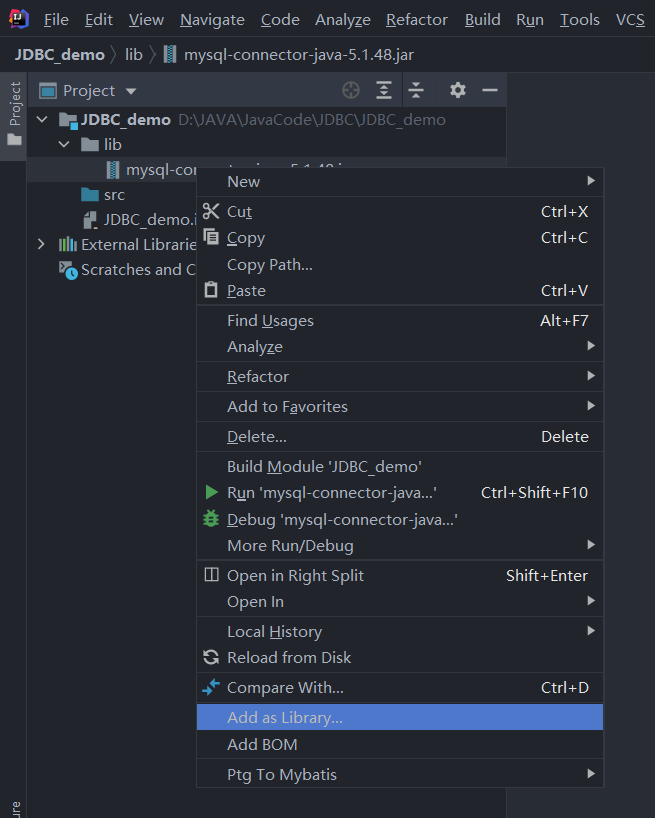Click the Scratches and Consoles icon

point(68,270)
